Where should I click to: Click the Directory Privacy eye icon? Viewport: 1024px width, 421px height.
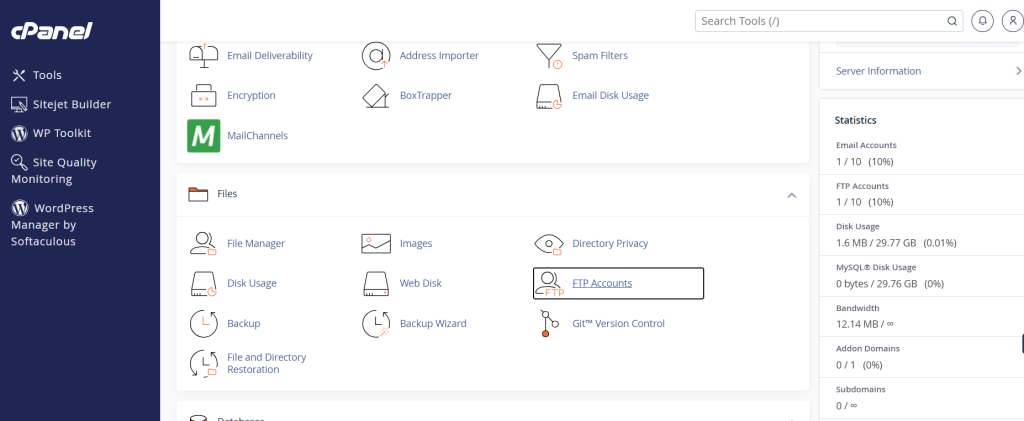pos(549,243)
